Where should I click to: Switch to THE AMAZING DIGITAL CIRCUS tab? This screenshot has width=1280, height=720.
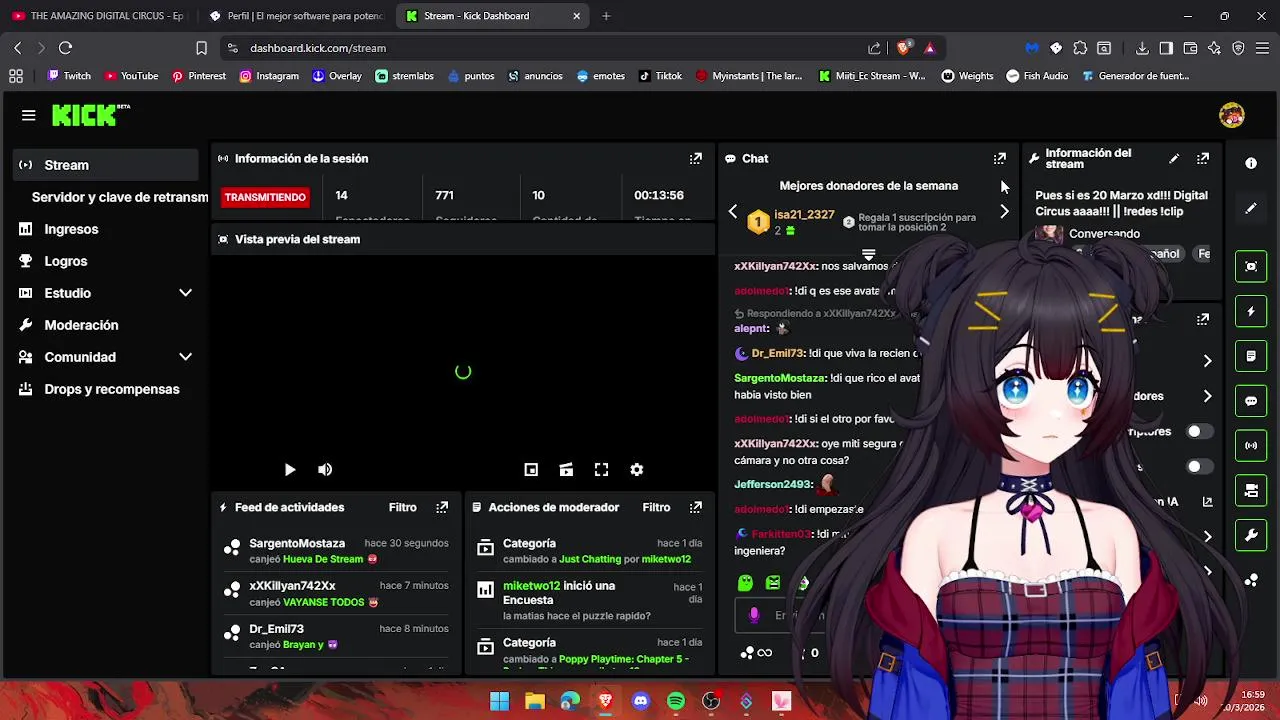coord(98,16)
